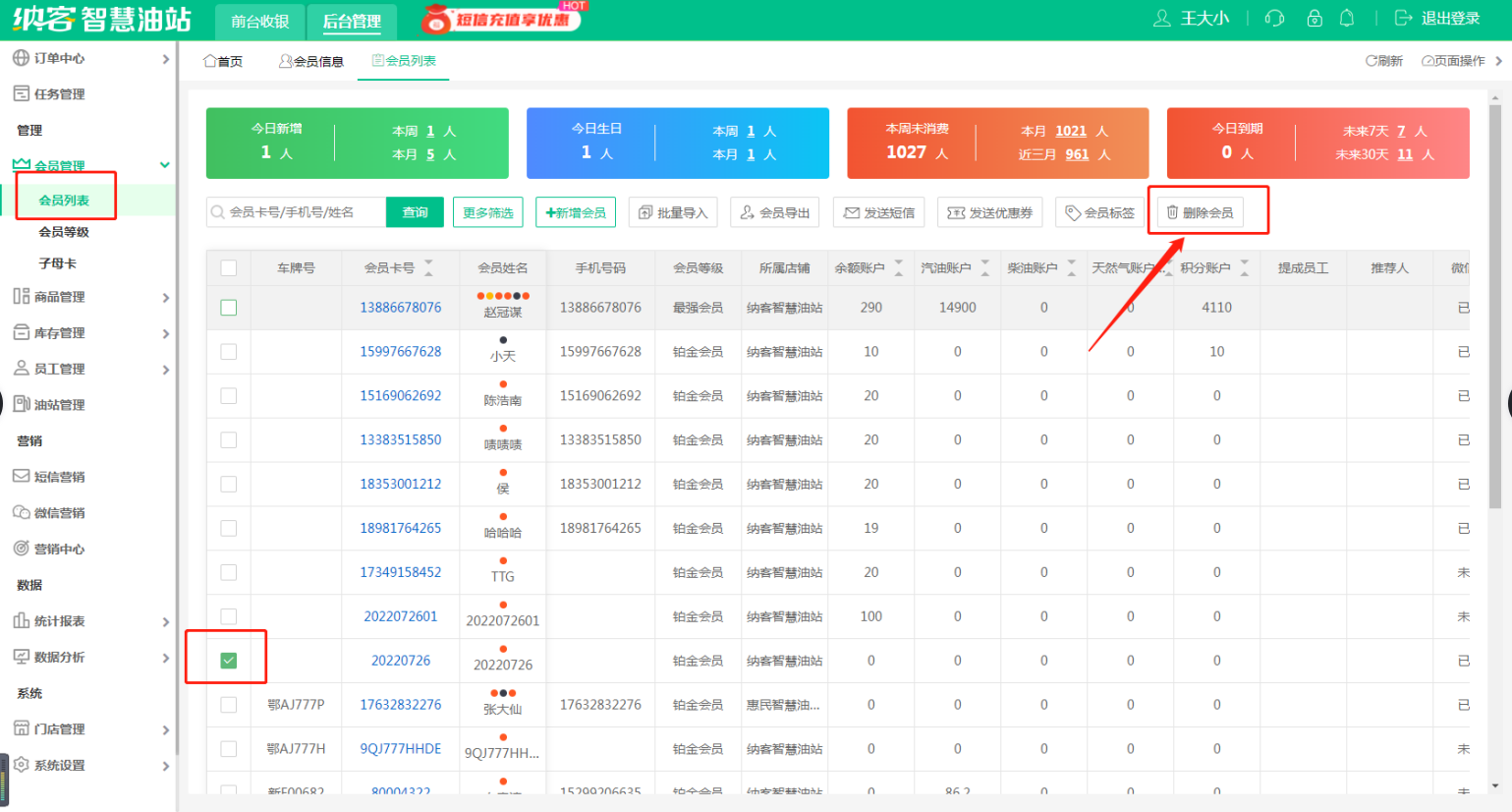The width and height of the screenshot is (1512, 812).
Task: Click the 营销中心 target icon
Action: pyautogui.click(x=21, y=549)
